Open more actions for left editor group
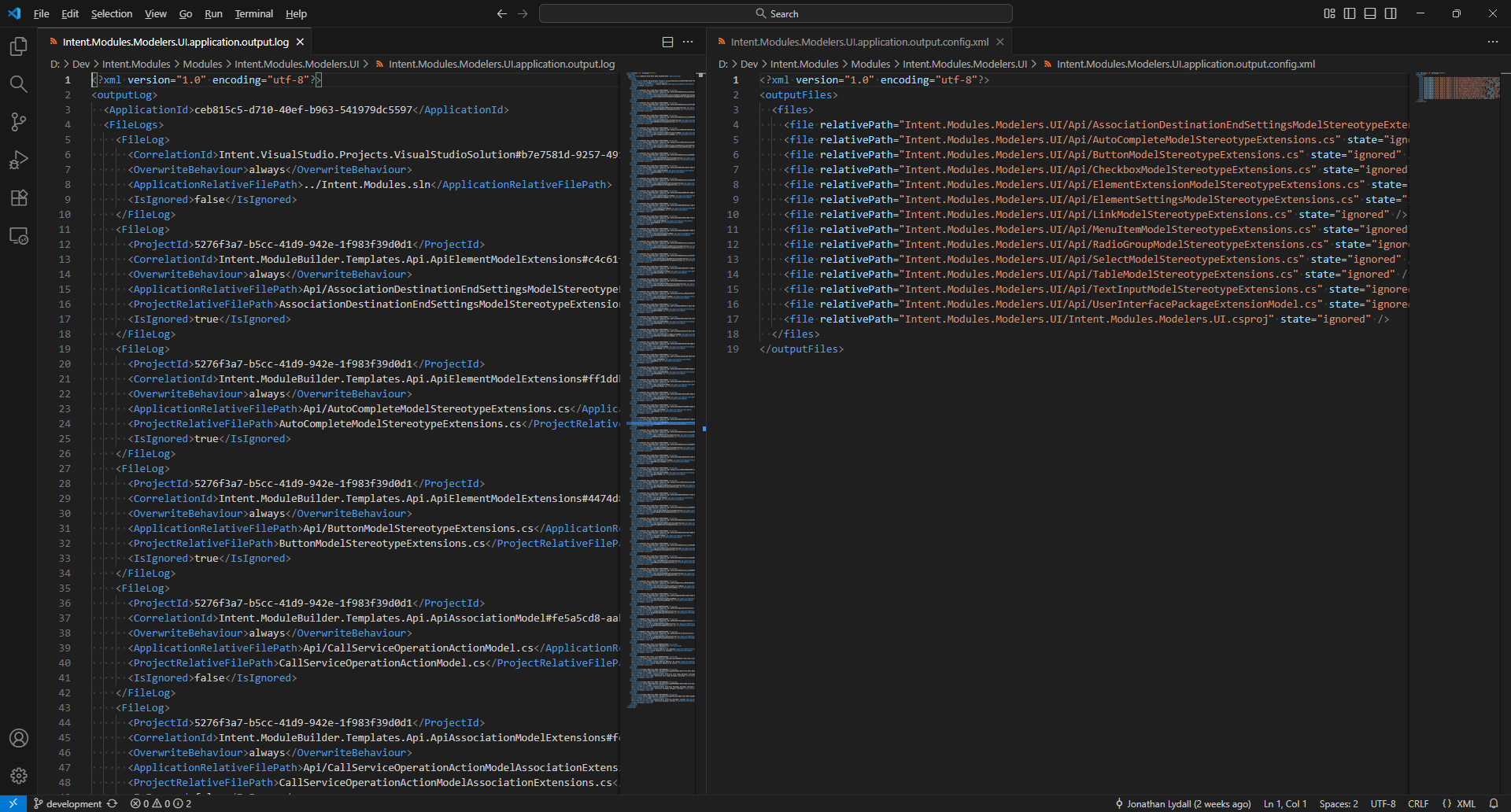1511x812 pixels. coord(688,42)
